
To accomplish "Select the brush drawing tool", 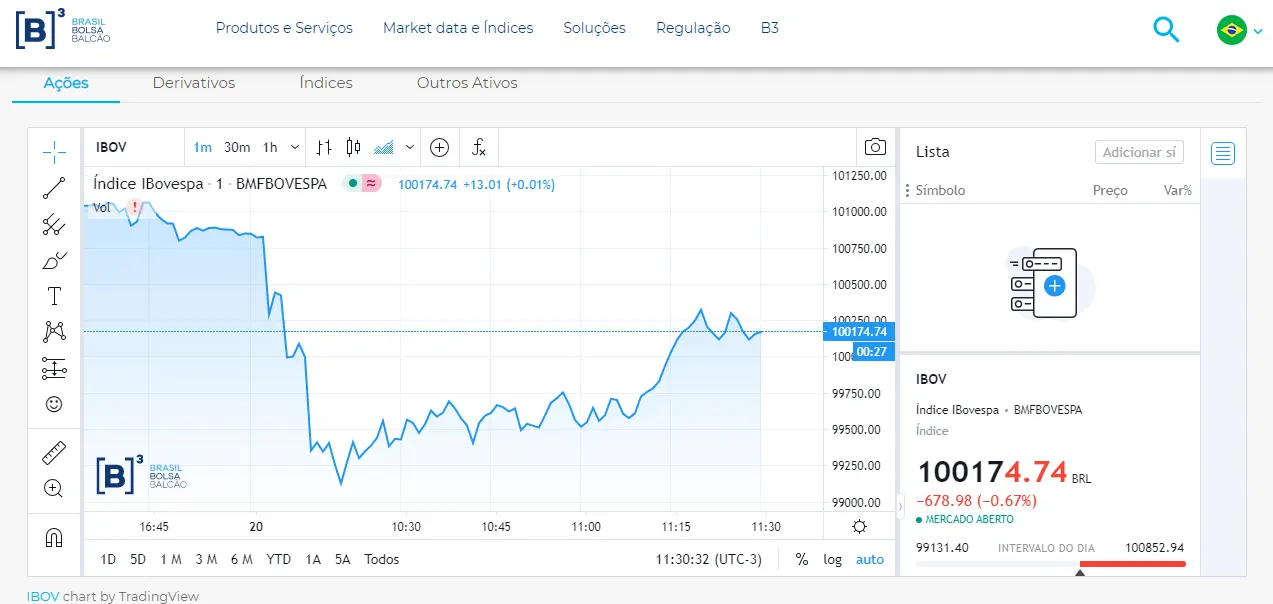I will [53, 260].
